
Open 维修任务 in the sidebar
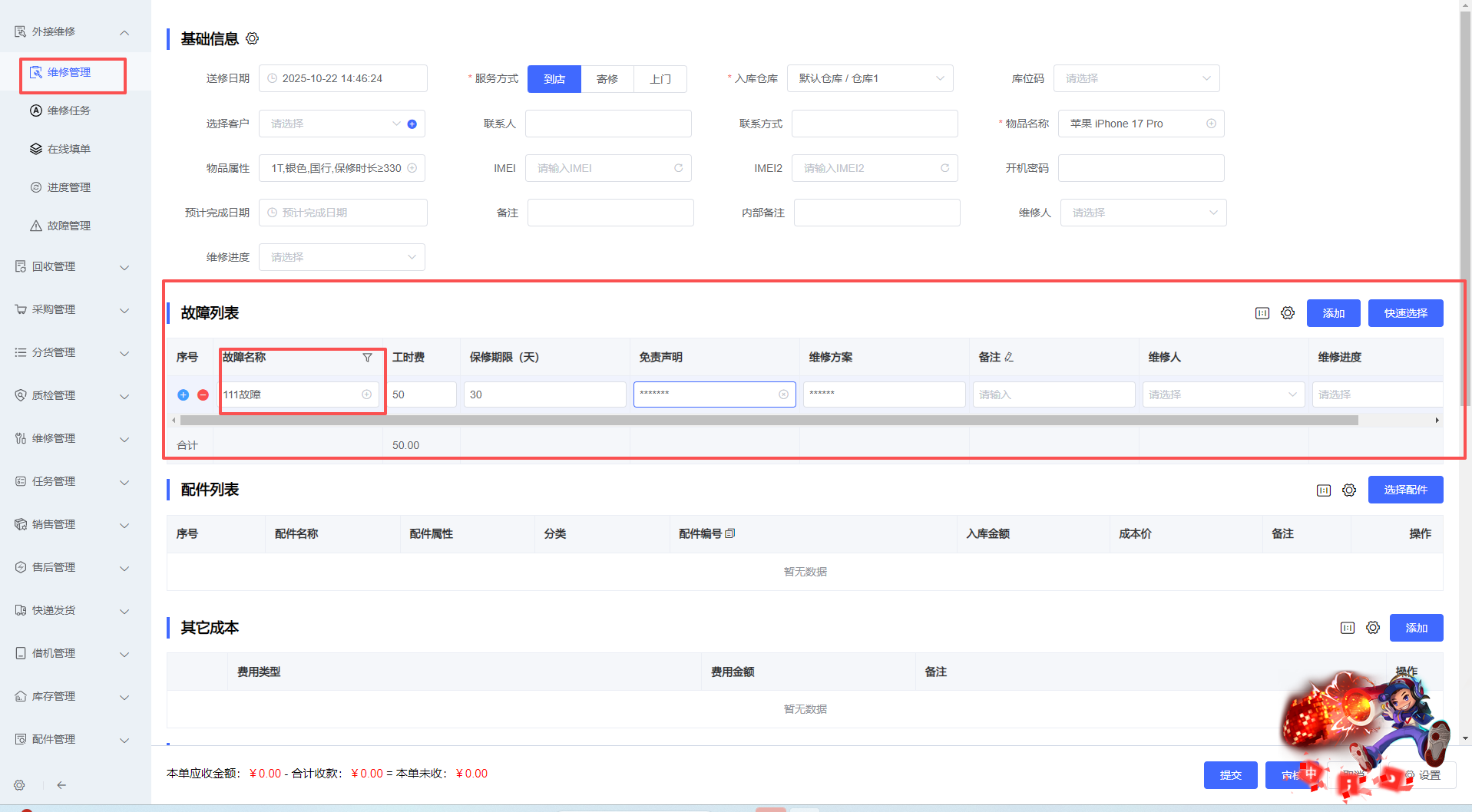point(69,111)
